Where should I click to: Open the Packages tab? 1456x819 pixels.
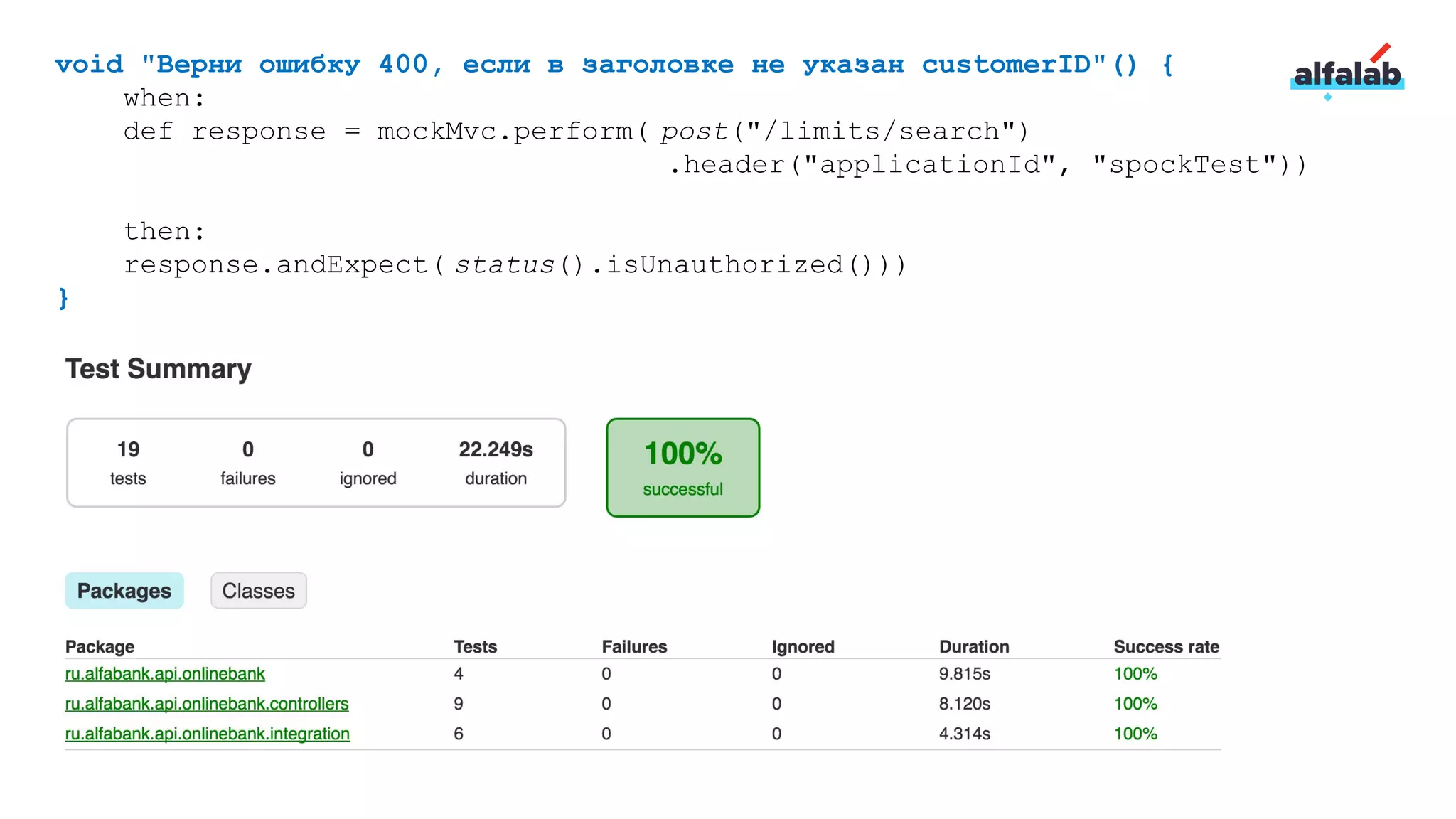coord(124,590)
